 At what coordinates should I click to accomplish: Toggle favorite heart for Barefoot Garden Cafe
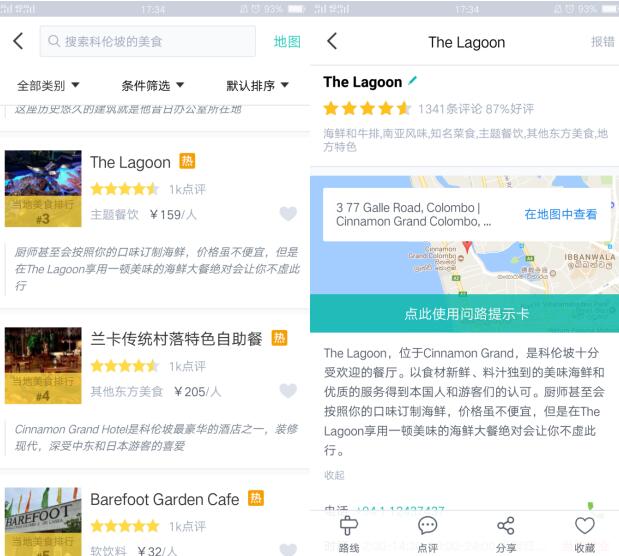click(x=288, y=549)
